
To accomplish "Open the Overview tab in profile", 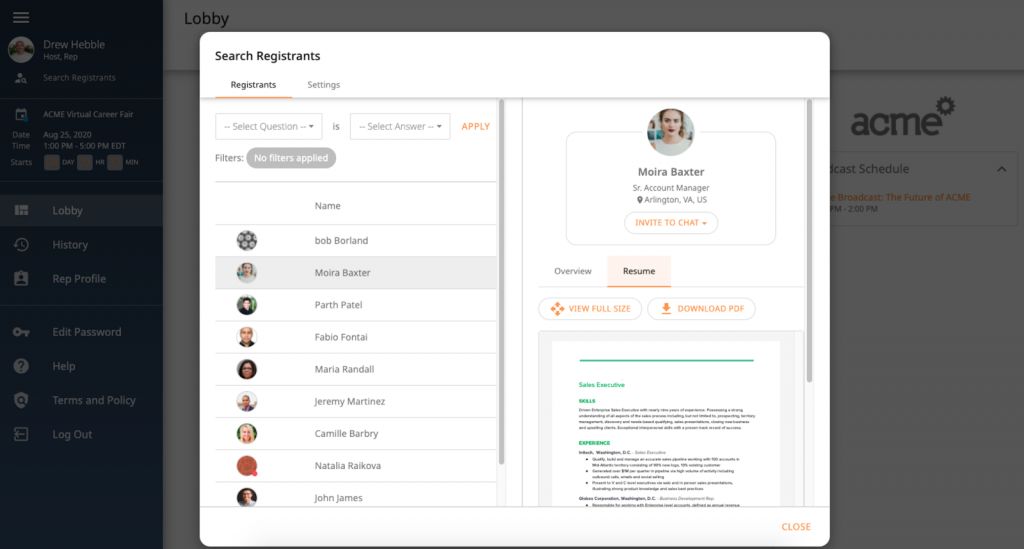I will [573, 271].
